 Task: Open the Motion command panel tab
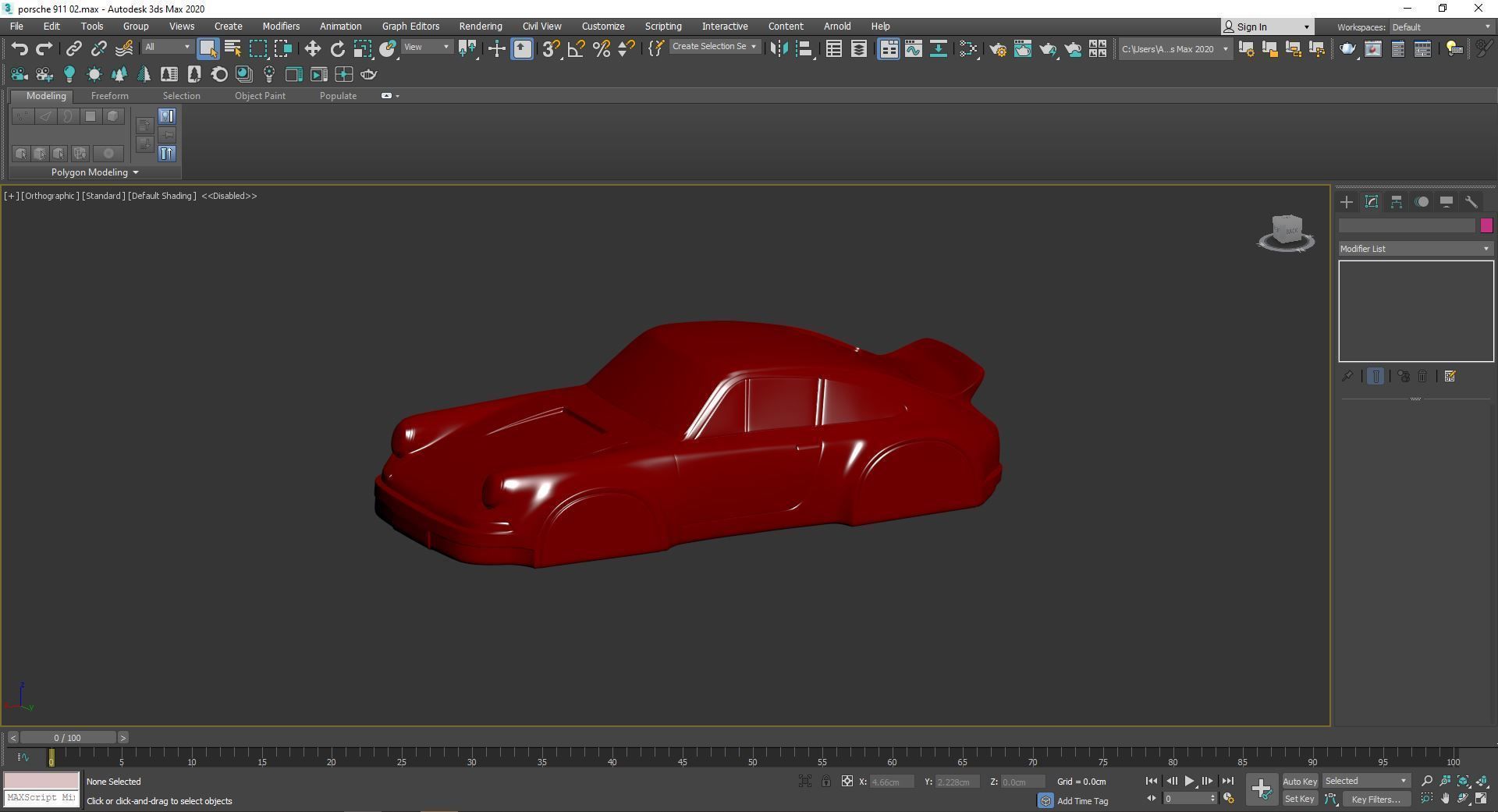(1422, 202)
